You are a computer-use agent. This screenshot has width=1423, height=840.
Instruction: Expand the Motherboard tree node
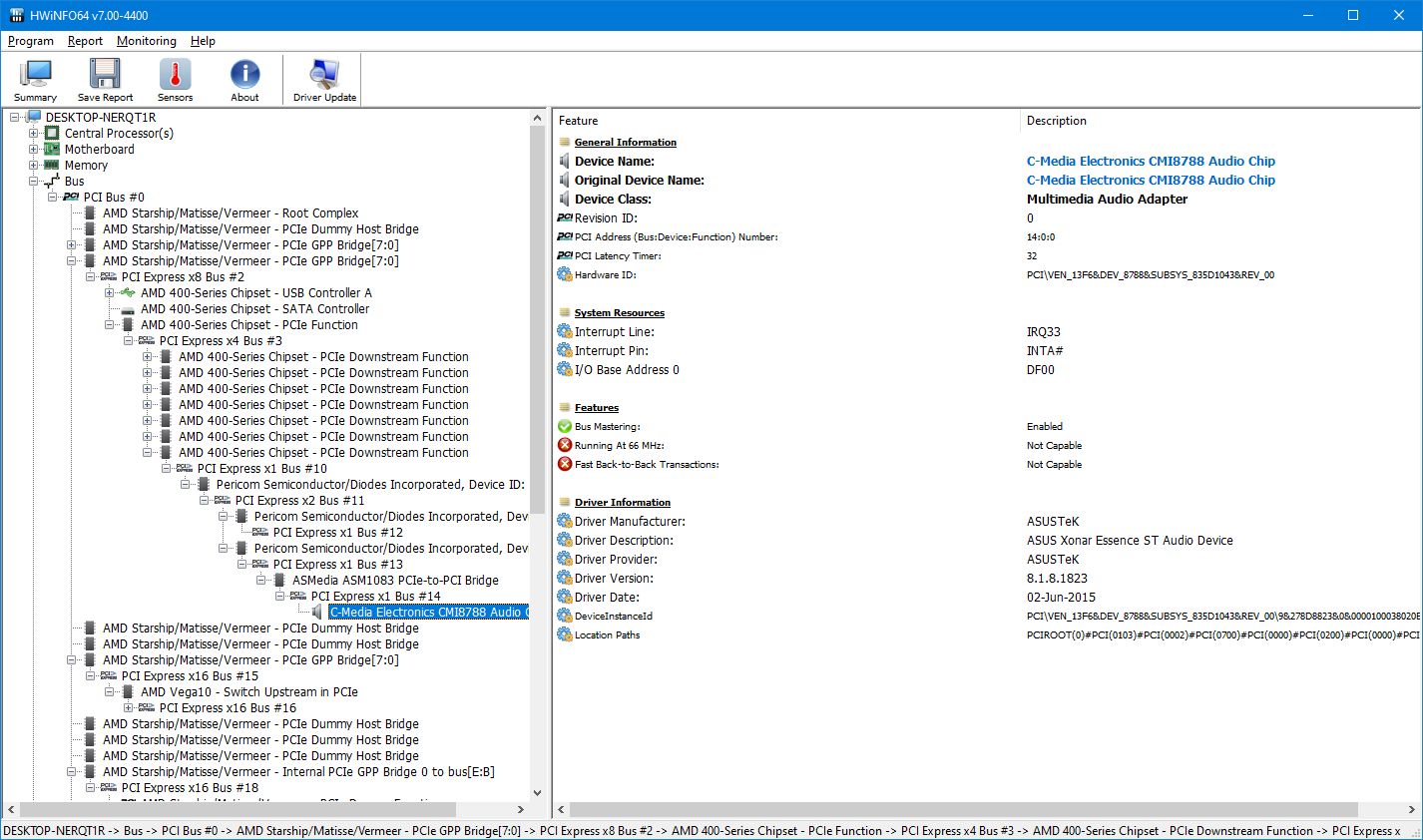(x=34, y=150)
